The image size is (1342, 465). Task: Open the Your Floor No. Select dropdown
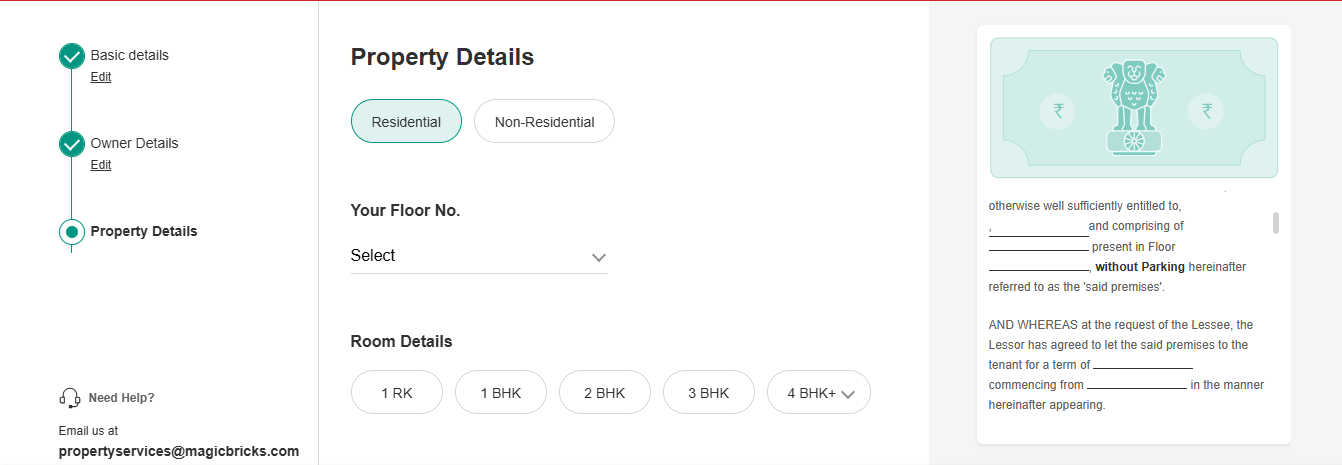tap(479, 256)
